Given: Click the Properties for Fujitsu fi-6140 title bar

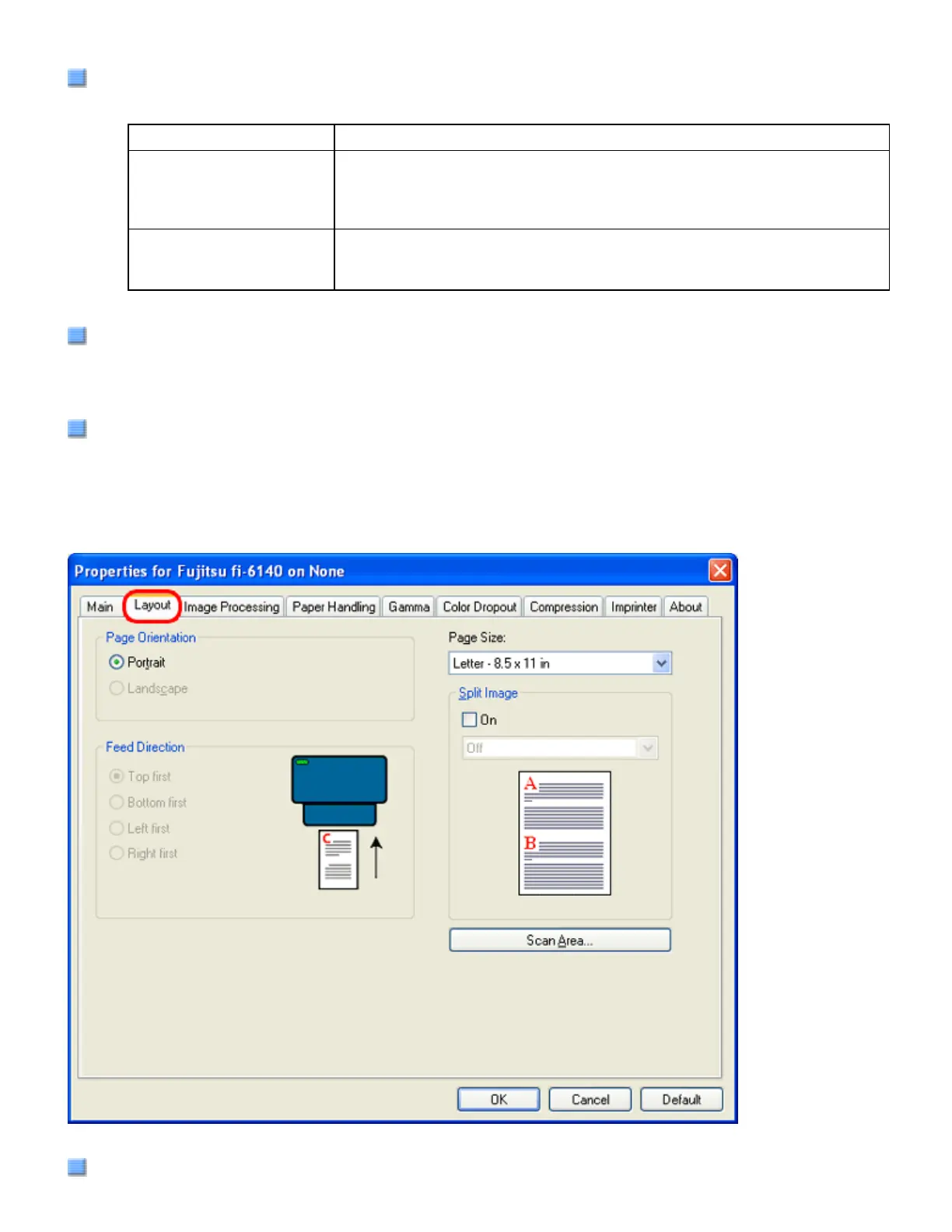Looking at the screenshot, I should point(403,571).
